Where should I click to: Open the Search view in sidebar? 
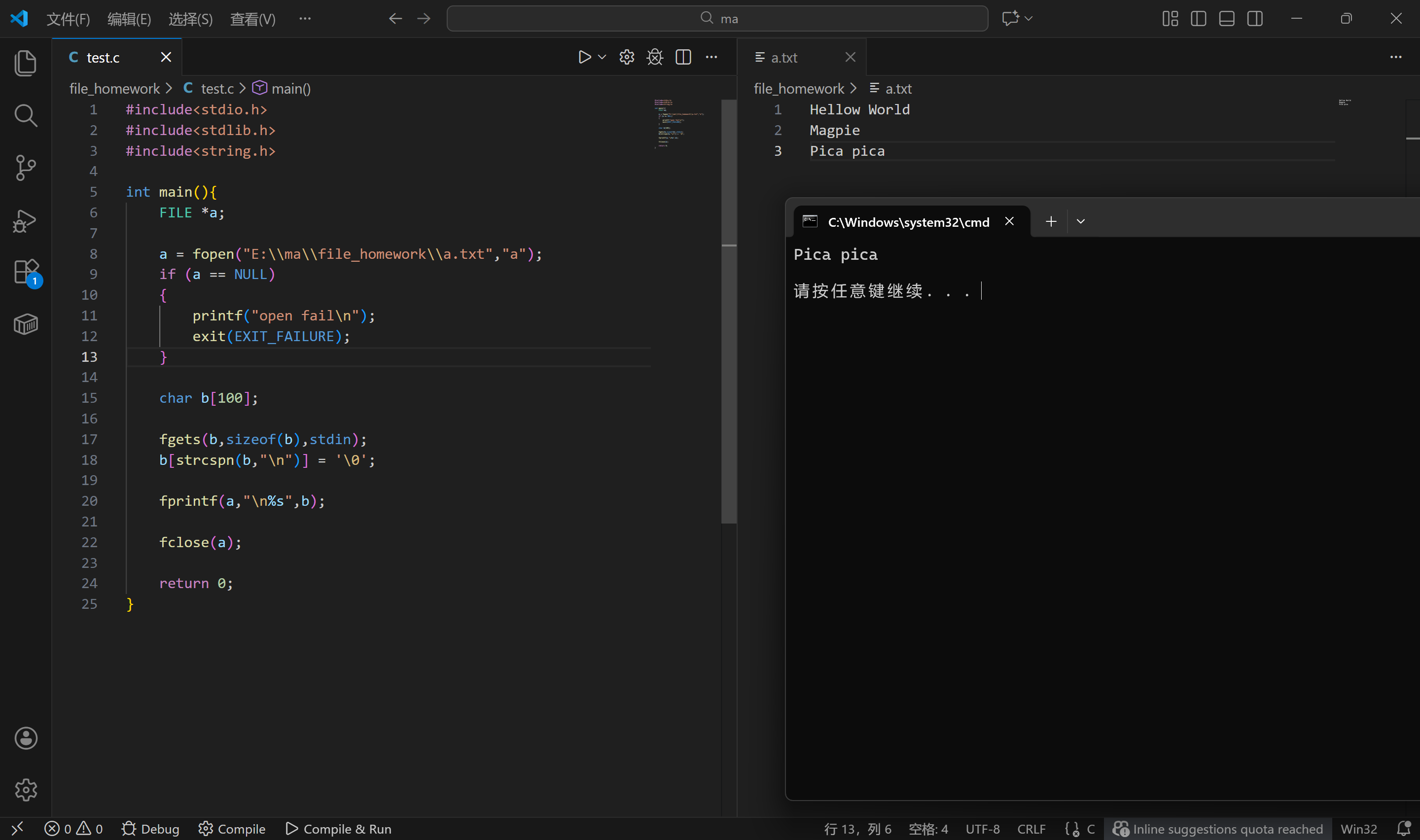[26, 115]
